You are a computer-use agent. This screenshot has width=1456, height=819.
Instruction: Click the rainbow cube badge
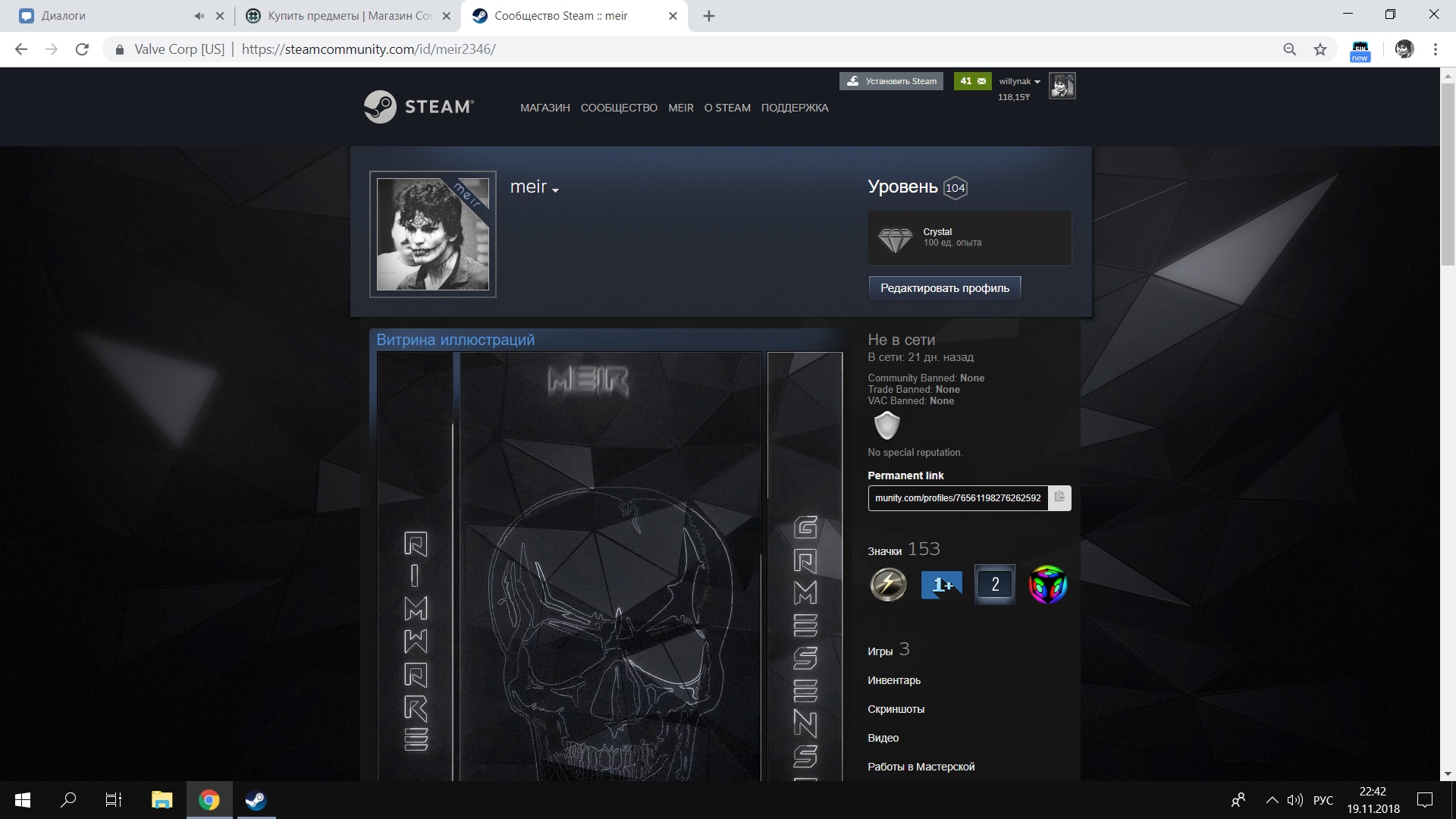(1047, 585)
